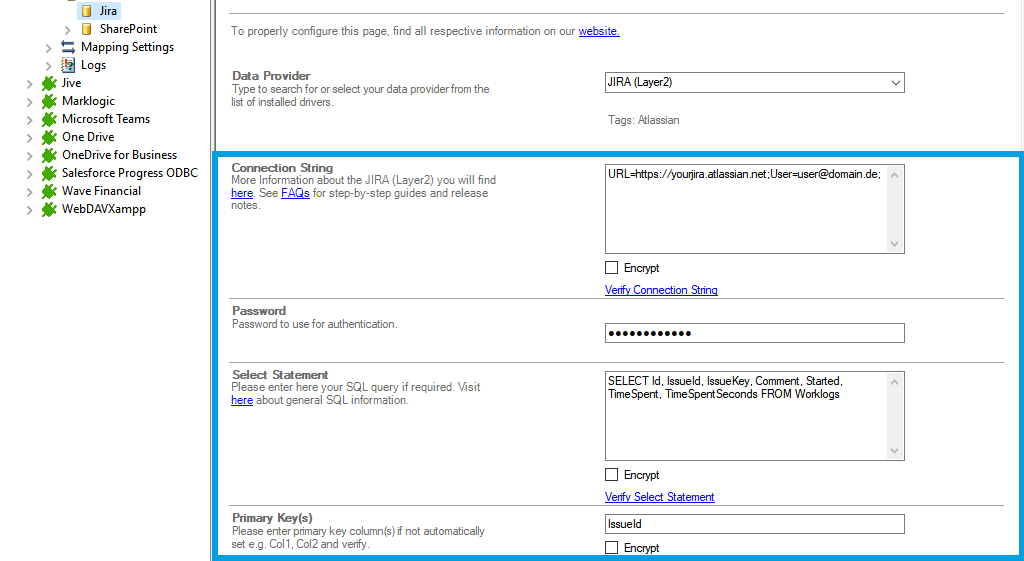
Task: Expand the One Drive tree node
Action: (x=29, y=137)
